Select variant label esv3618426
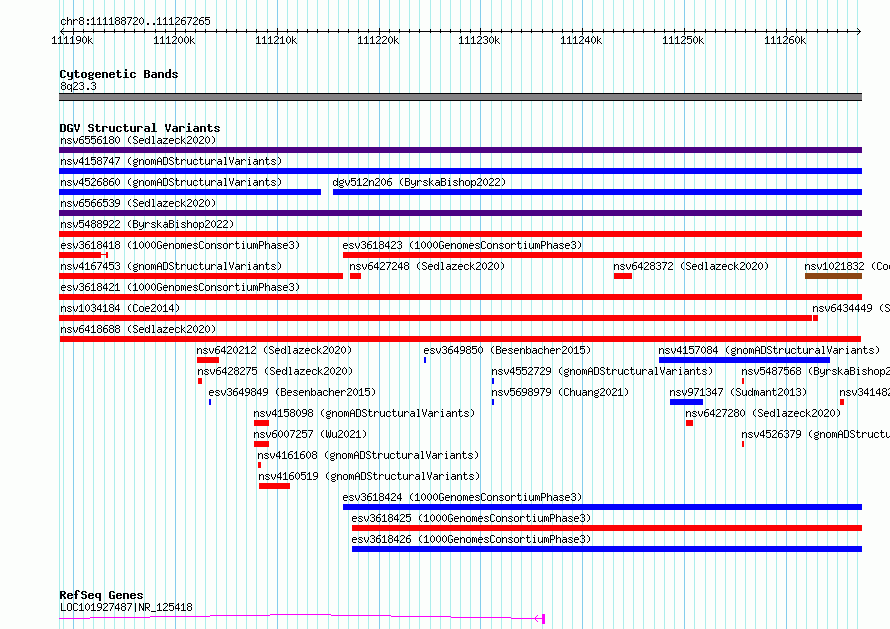Image resolution: width=890 pixels, height=629 pixels. [472, 539]
